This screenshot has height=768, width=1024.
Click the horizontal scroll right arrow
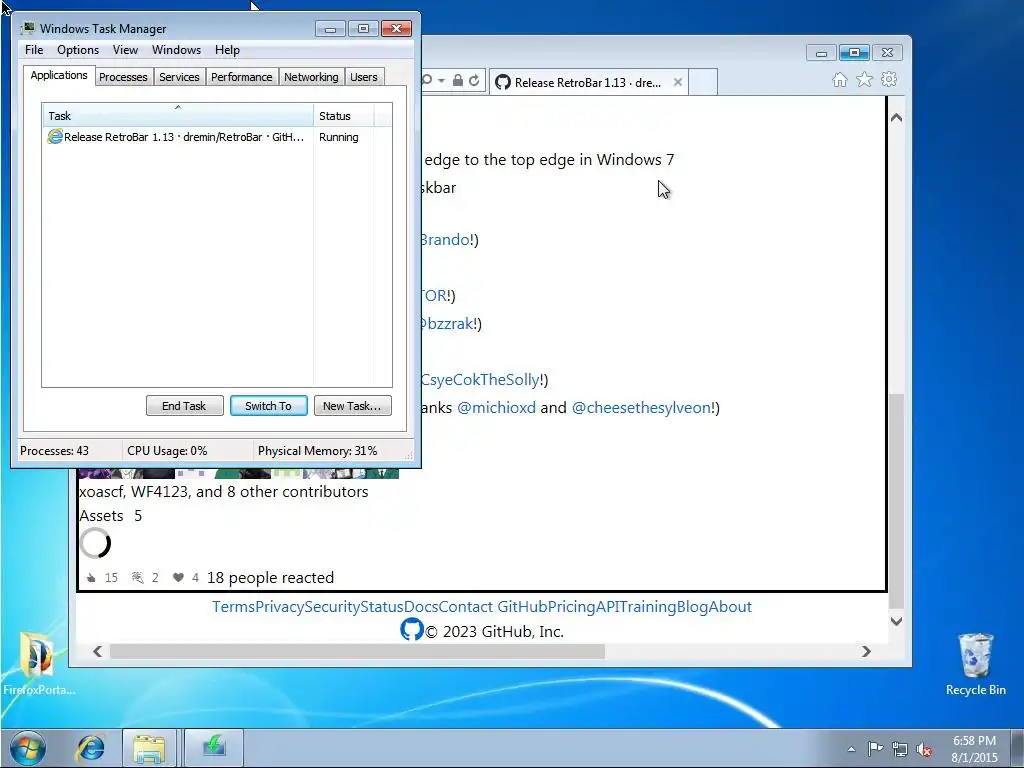(x=866, y=651)
